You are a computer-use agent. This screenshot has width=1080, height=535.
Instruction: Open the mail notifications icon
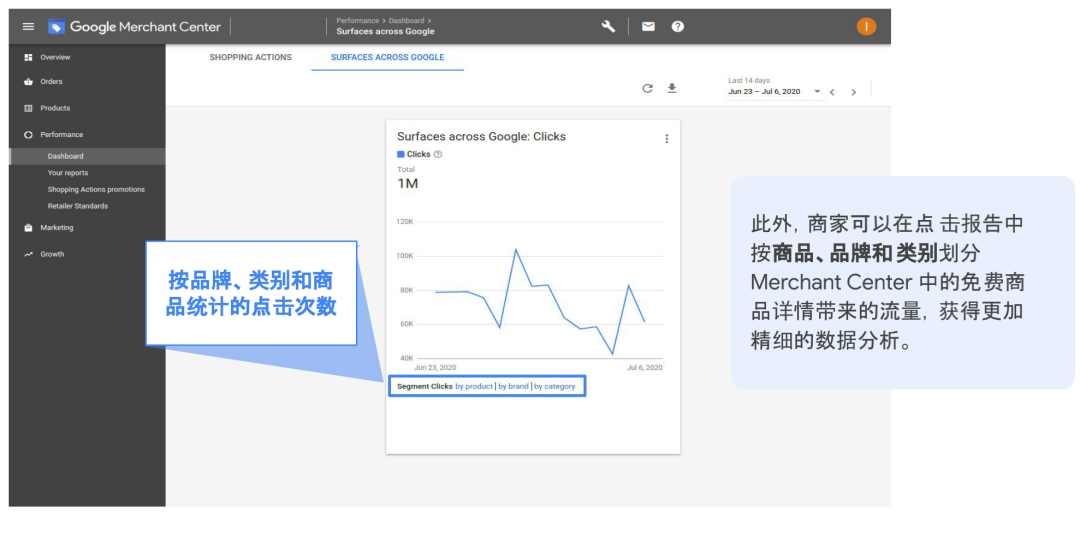tap(648, 27)
